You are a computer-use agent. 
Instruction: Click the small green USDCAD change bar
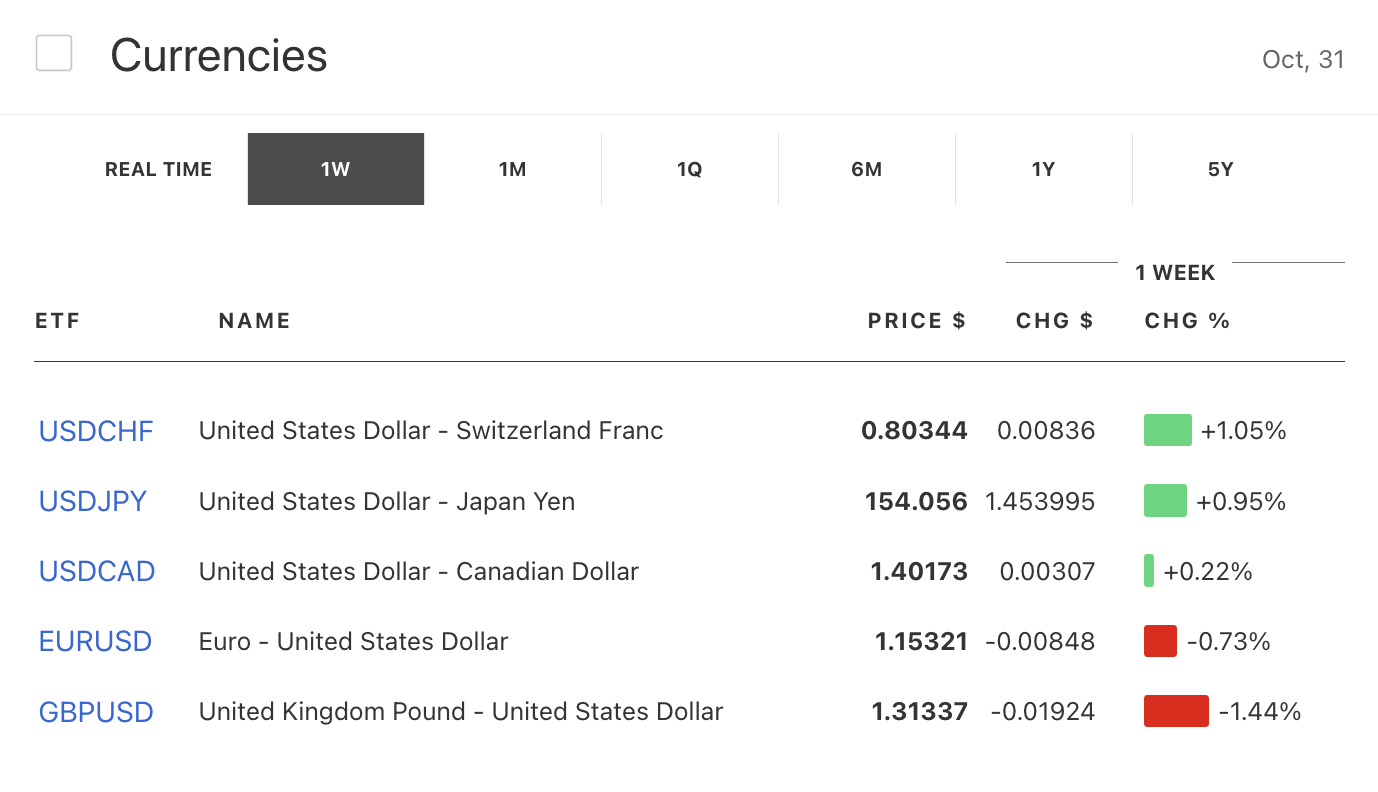(1149, 571)
